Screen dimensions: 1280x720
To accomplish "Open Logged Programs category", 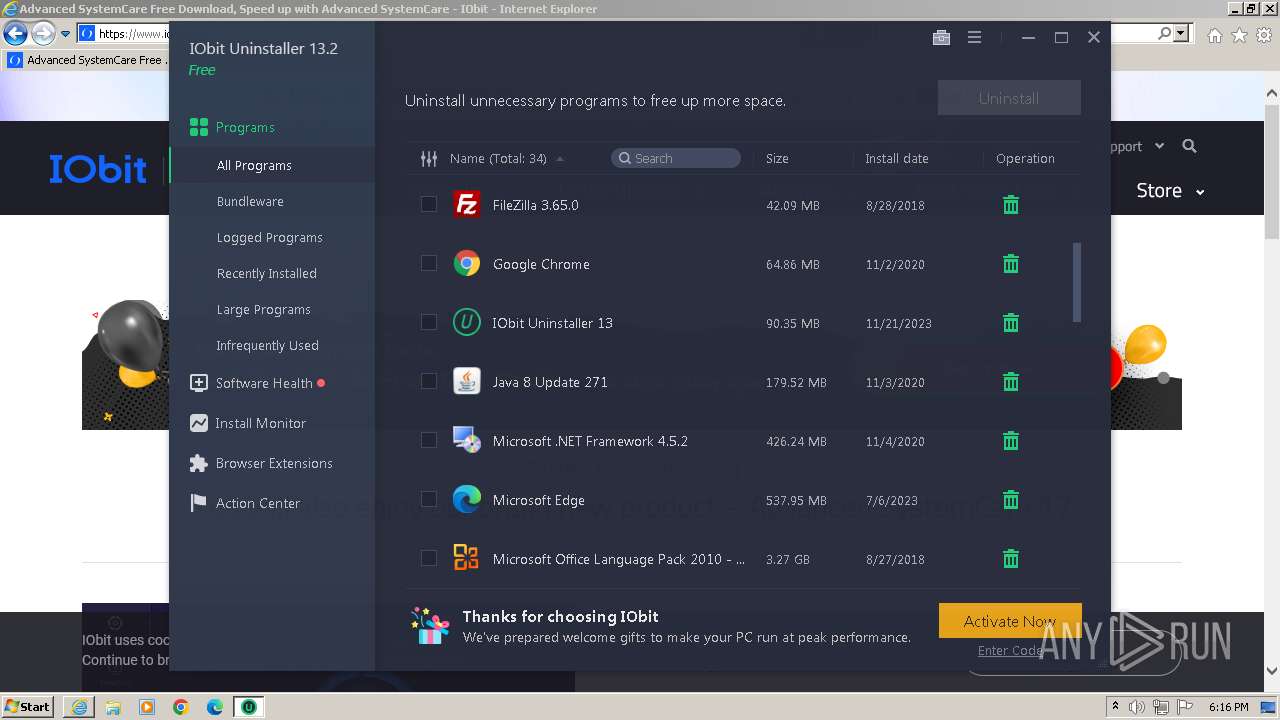I will coord(272,237).
